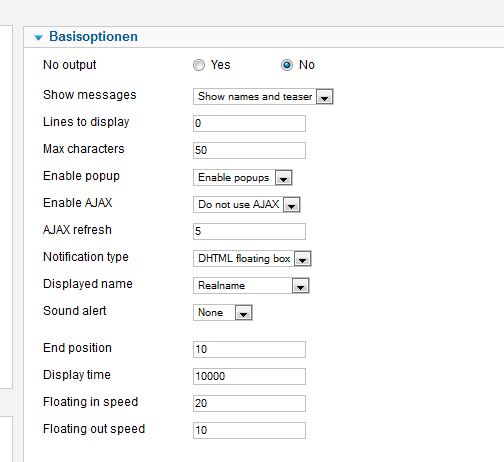The height and width of the screenshot is (462, 504).
Task: Focus the Display time field
Action: [x=249, y=376]
